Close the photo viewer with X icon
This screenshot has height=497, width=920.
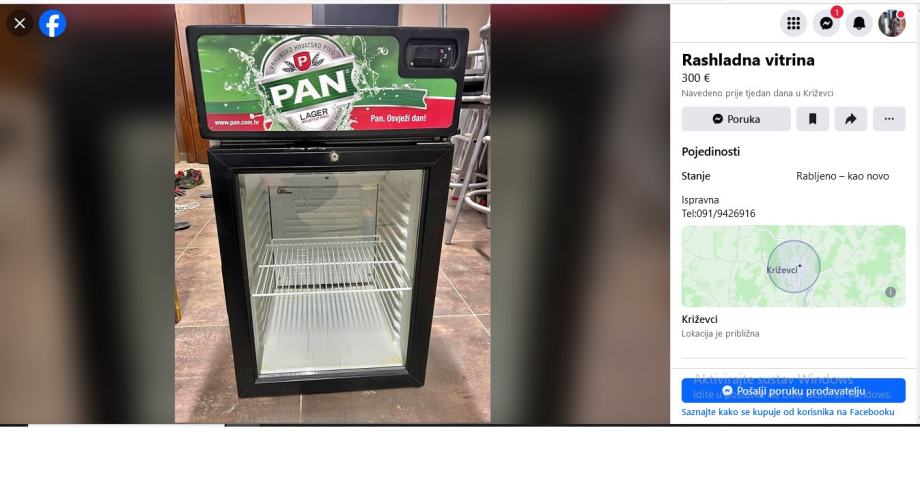(x=19, y=23)
